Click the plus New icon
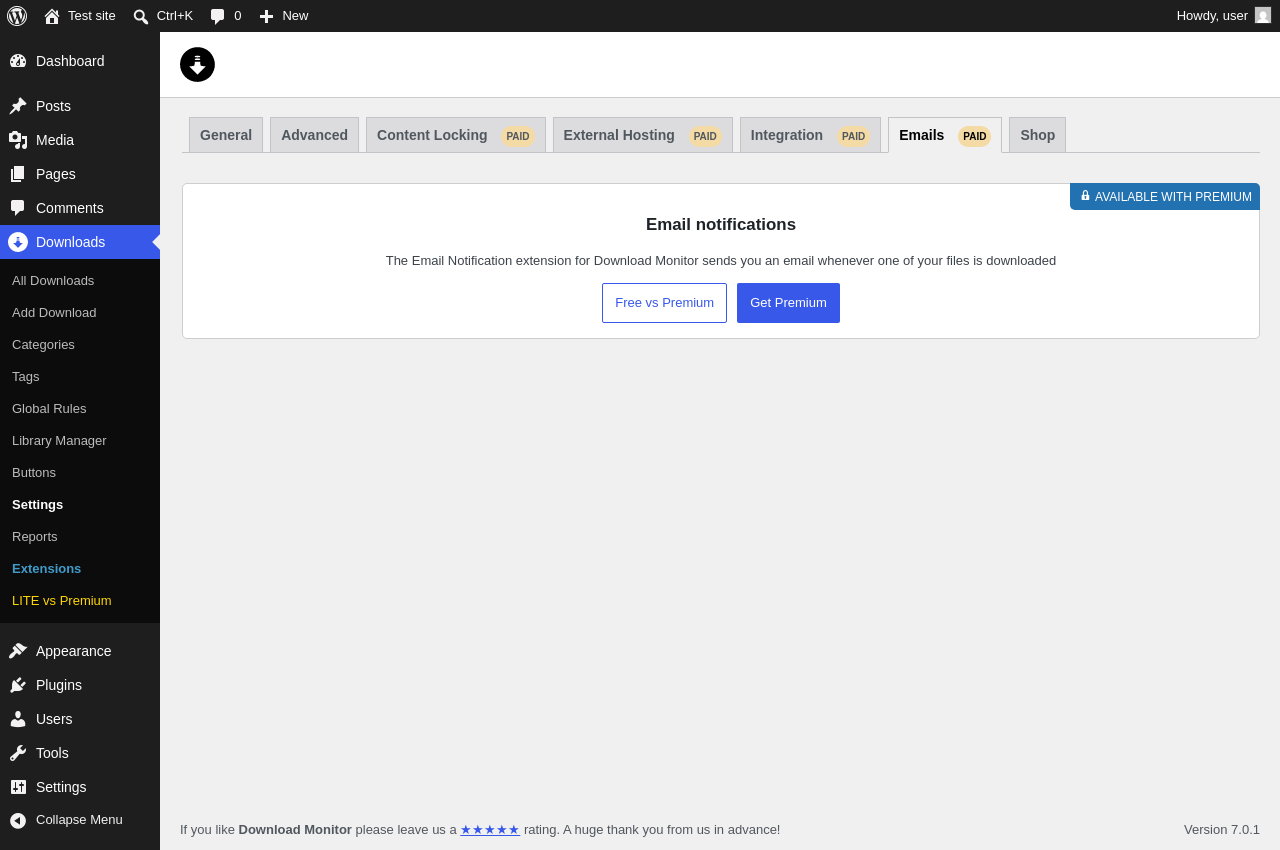1280x850 pixels. point(266,16)
